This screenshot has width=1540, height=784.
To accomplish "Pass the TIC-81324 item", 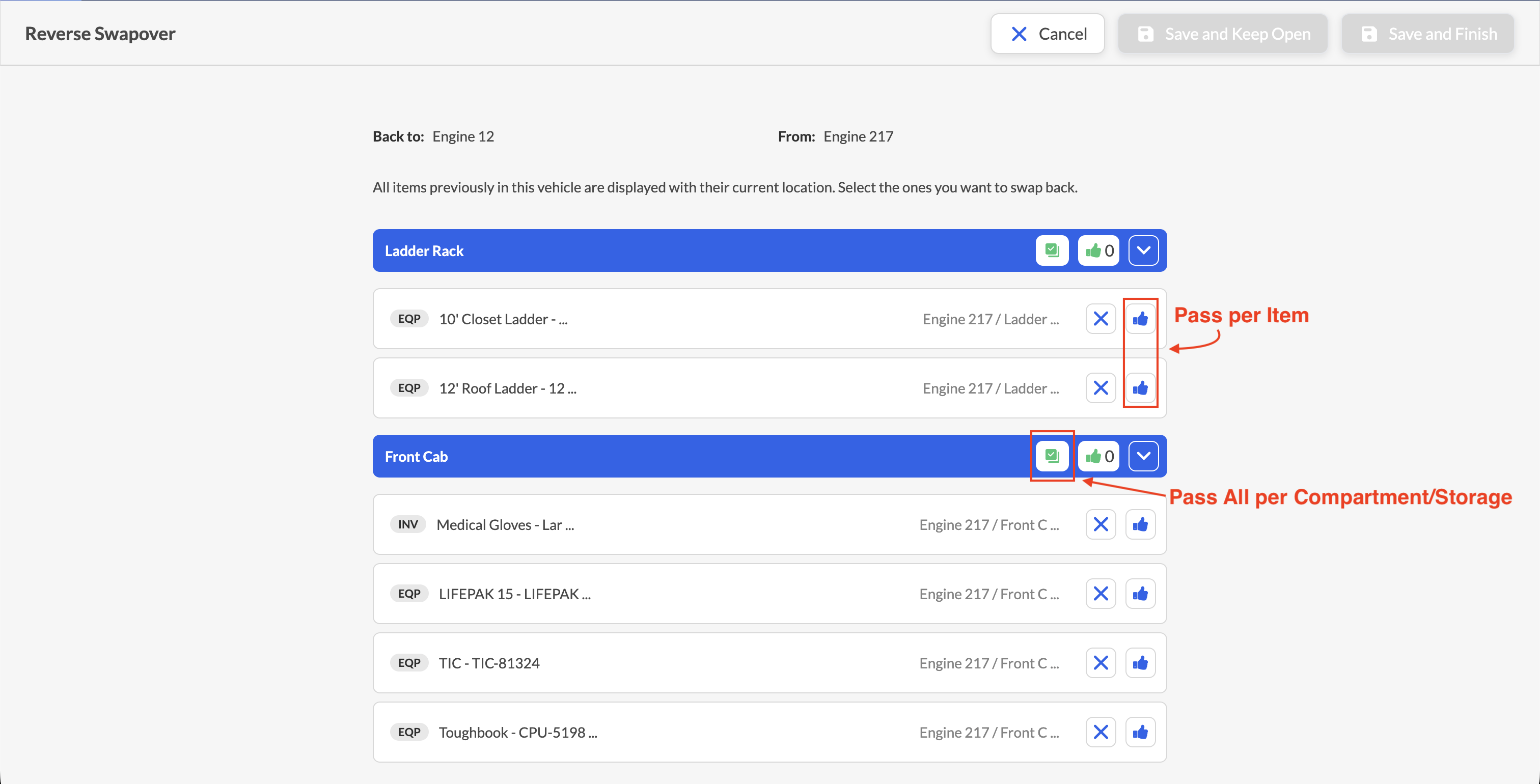I will click(x=1140, y=663).
